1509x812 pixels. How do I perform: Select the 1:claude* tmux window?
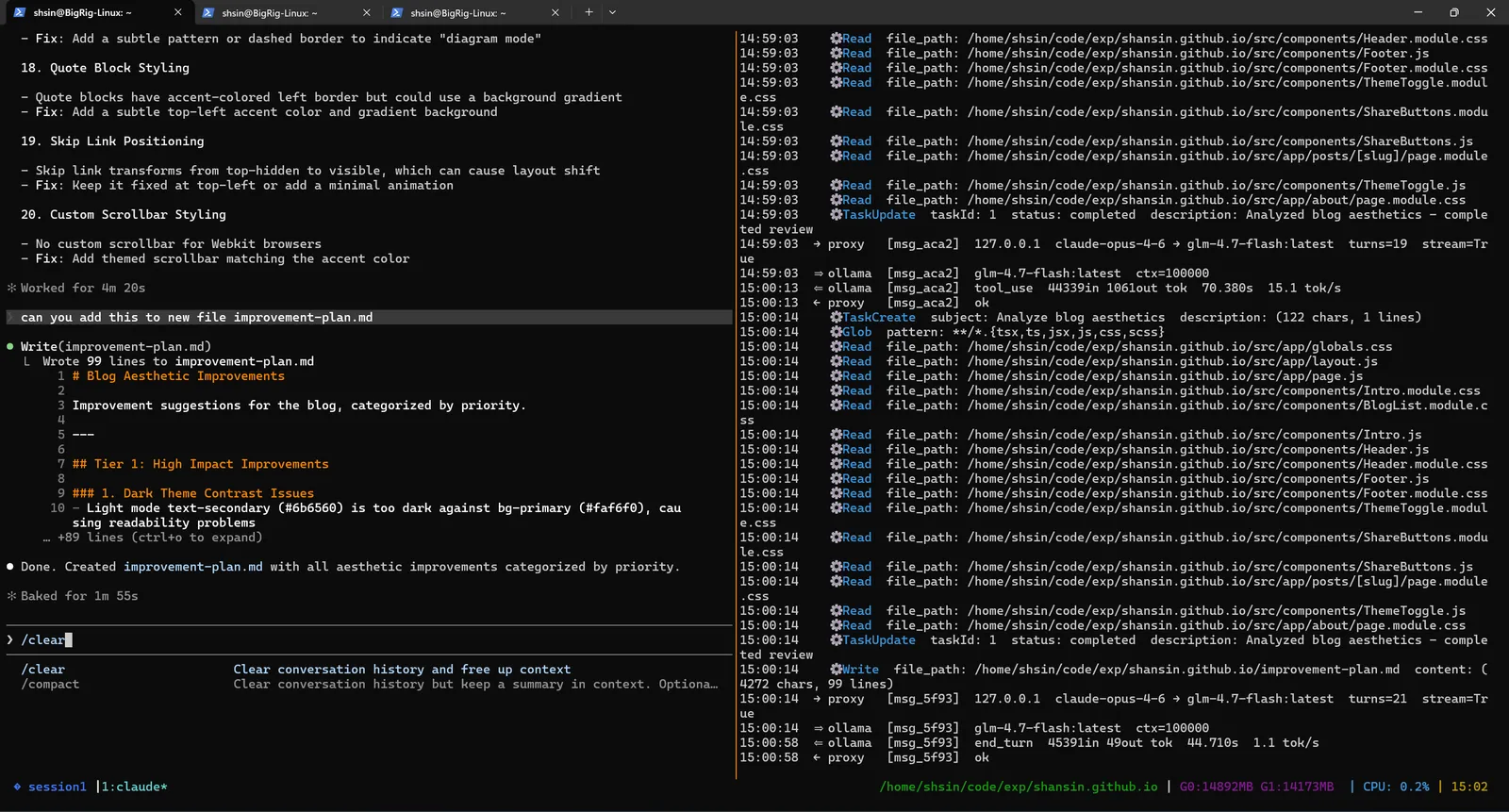pos(134,787)
